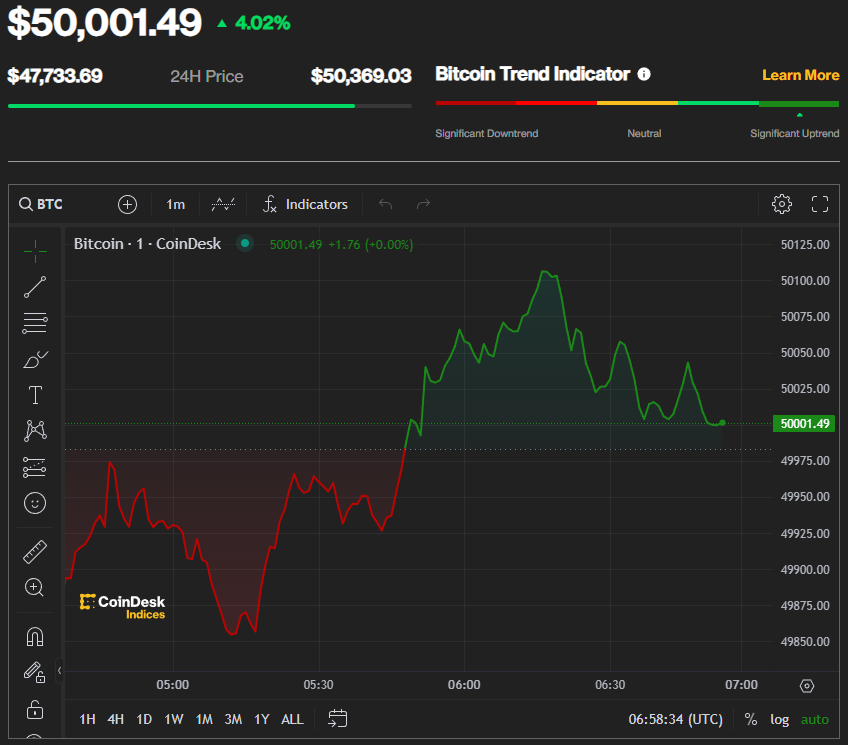Select the Cross crosshair tool

pos(35,251)
